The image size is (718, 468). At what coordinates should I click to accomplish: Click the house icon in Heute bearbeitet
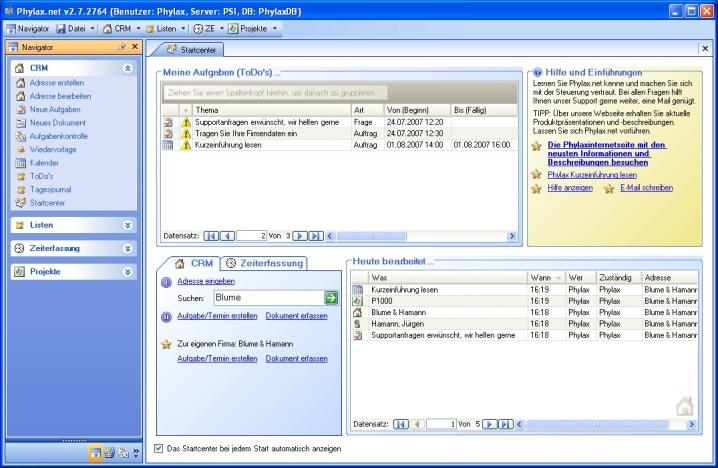(685, 406)
